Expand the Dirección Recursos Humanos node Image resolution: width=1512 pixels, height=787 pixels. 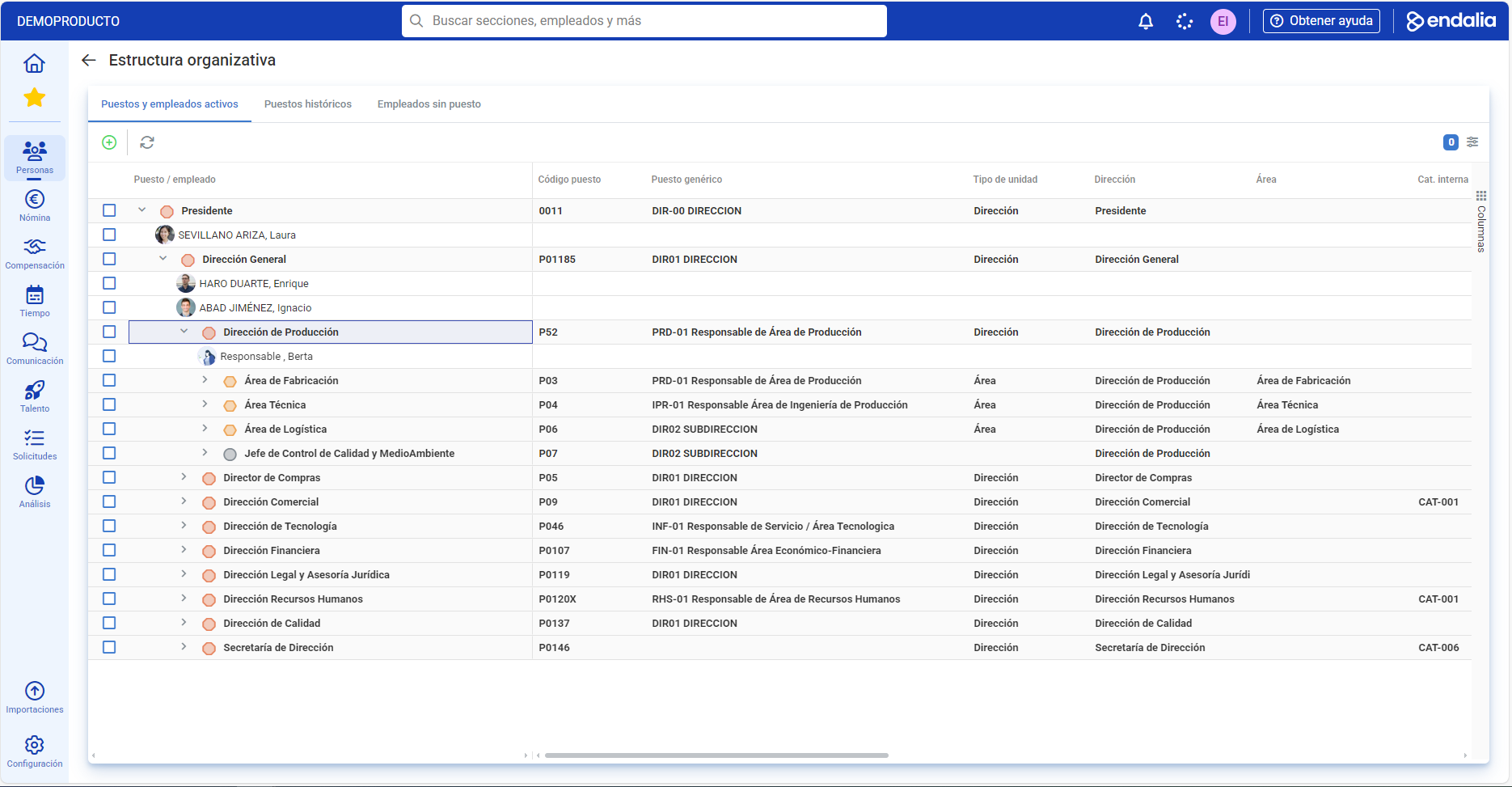click(184, 599)
